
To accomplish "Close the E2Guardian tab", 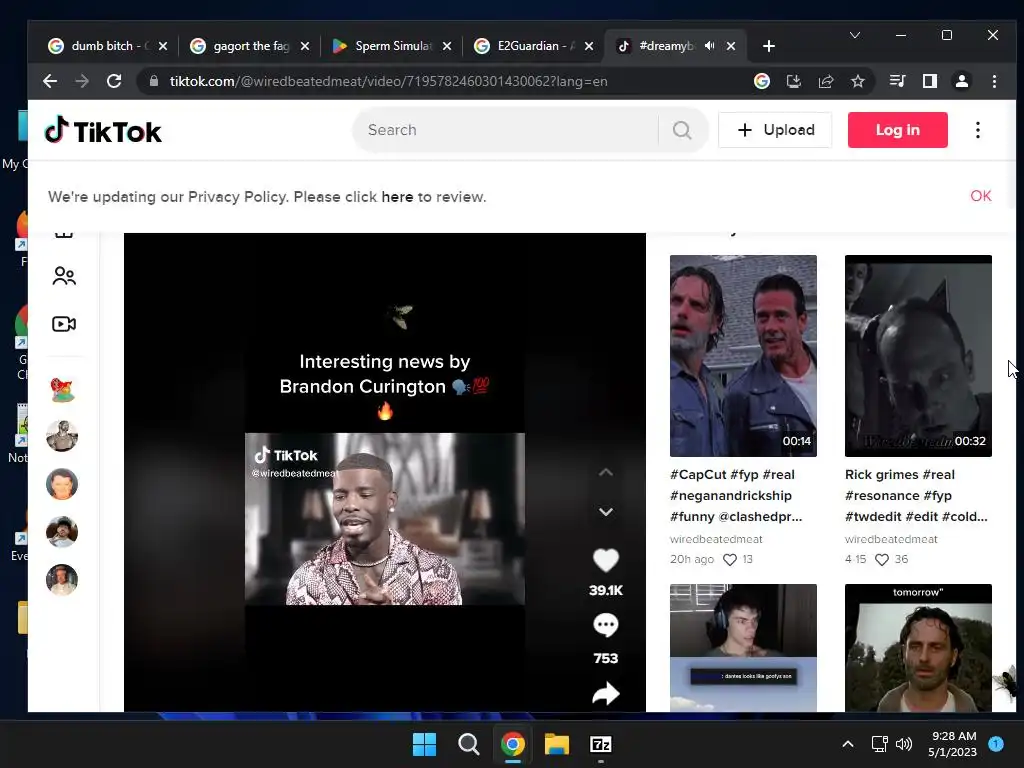I will click(x=588, y=46).
